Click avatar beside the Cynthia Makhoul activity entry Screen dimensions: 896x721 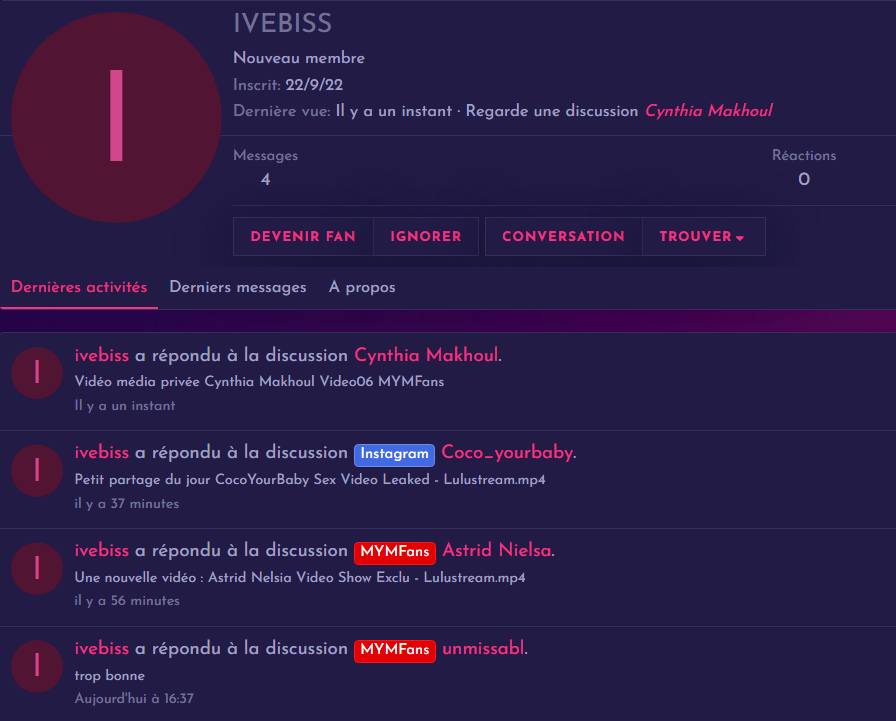(37, 373)
